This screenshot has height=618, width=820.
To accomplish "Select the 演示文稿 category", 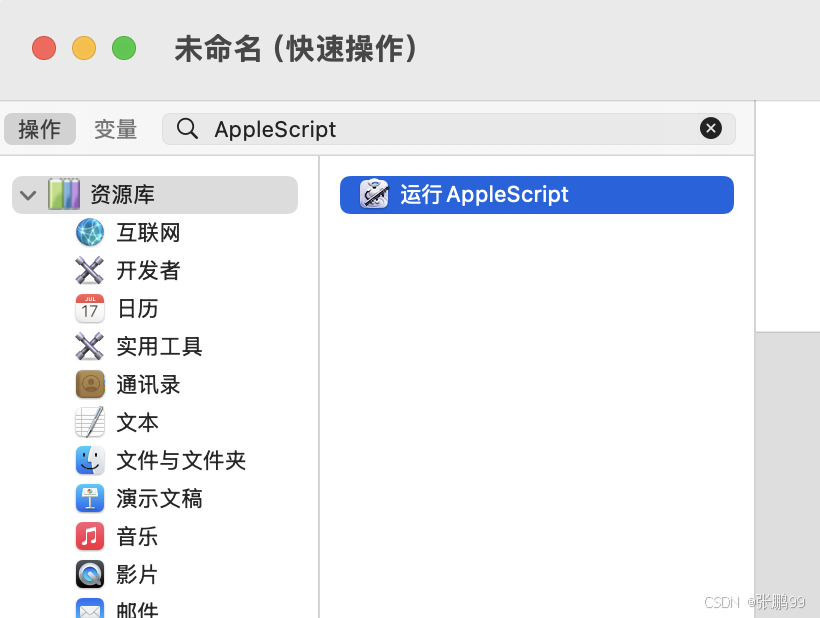I will pyautogui.click(x=160, y=498).
